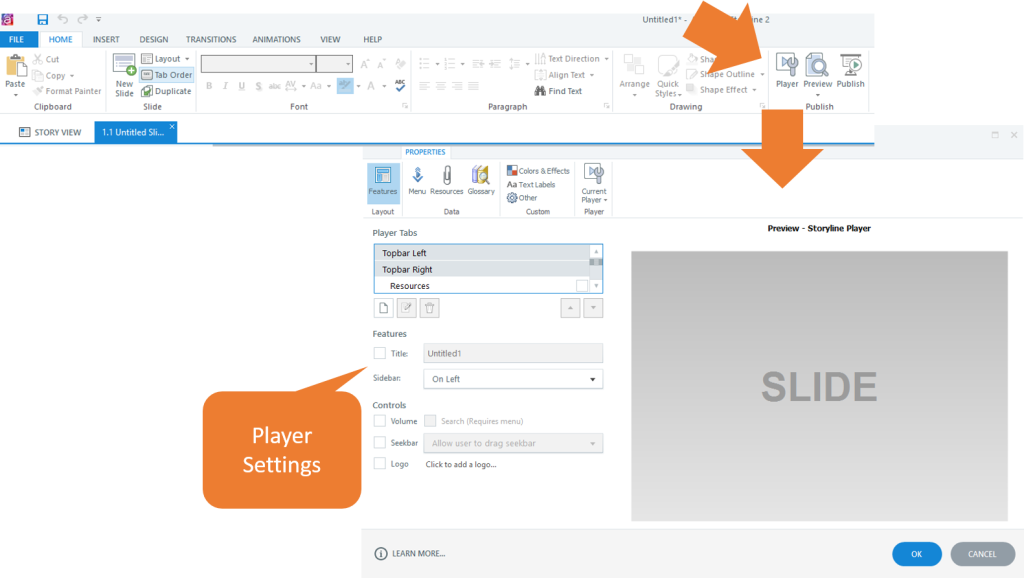This screenshot has width=1024, height=578.
Task: Open the font name combo box
Action: [x=258, y=63]
